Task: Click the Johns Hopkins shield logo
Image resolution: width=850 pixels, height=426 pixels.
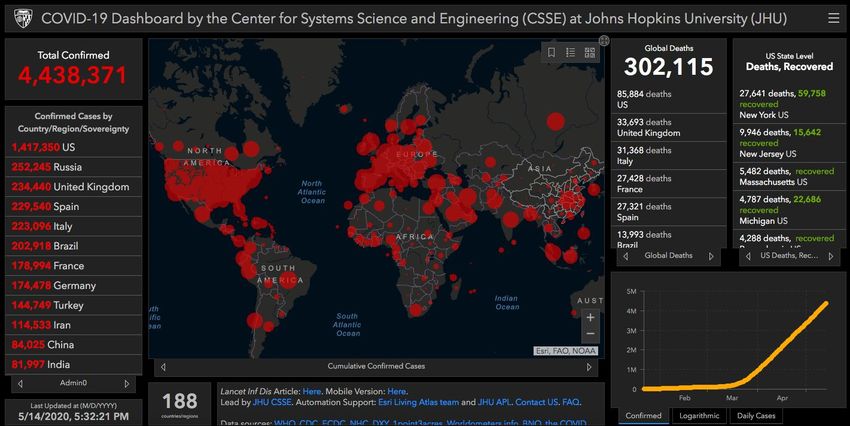Action: tap(22, 18)
